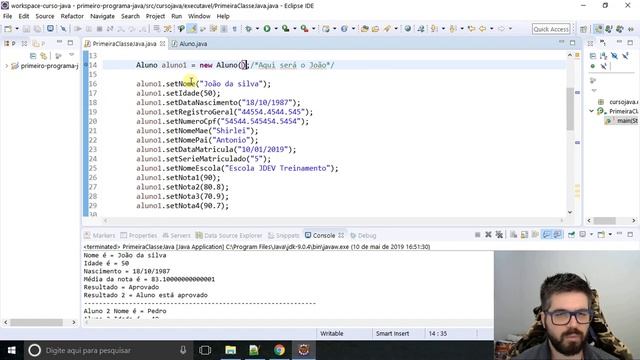The image size is (640, 360).
Task: Click the New file toolbar icon
Action: click(x=8, y=29)
